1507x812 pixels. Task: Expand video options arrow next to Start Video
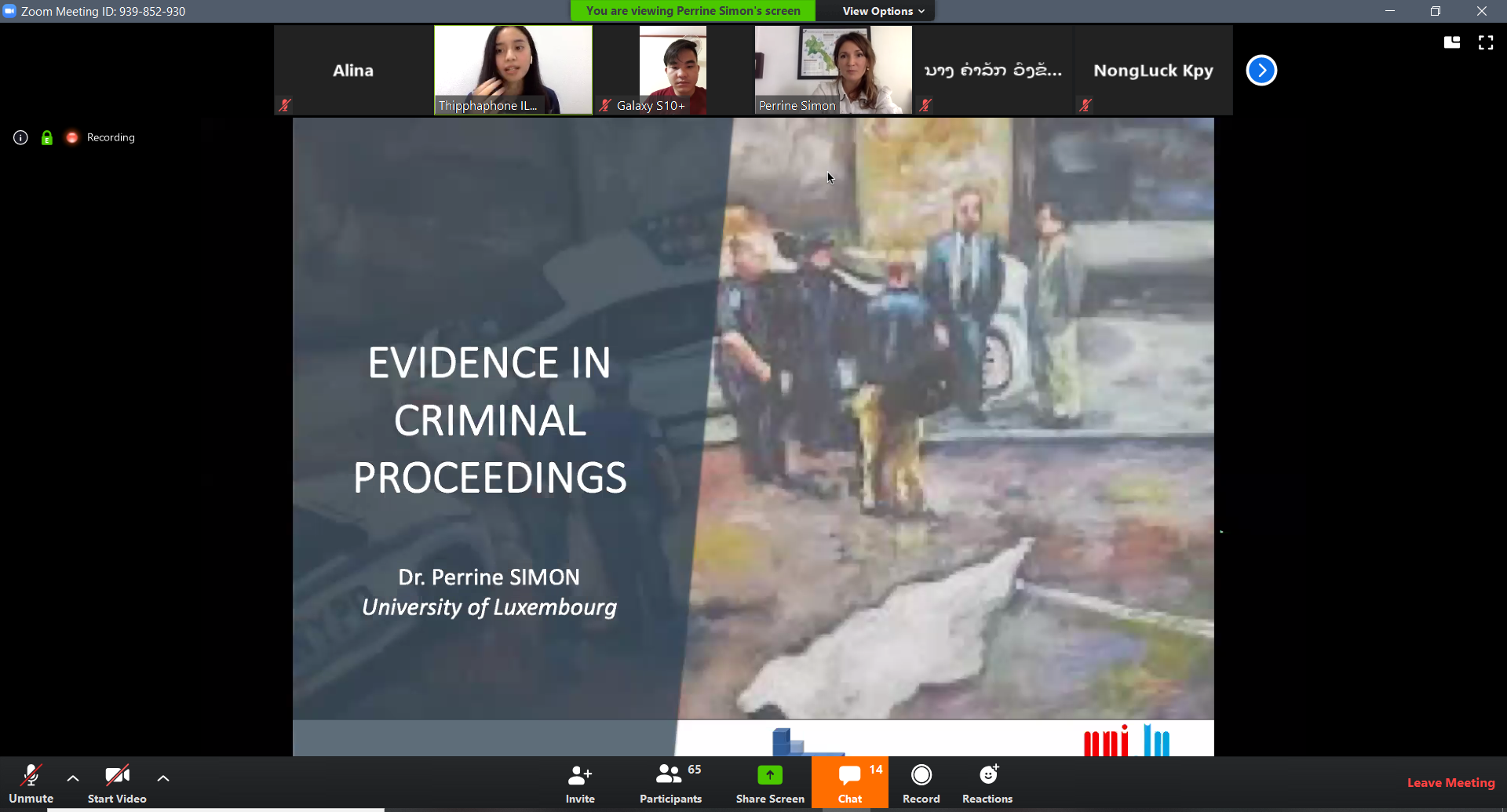pyautogui.click(x=163, y=778)
